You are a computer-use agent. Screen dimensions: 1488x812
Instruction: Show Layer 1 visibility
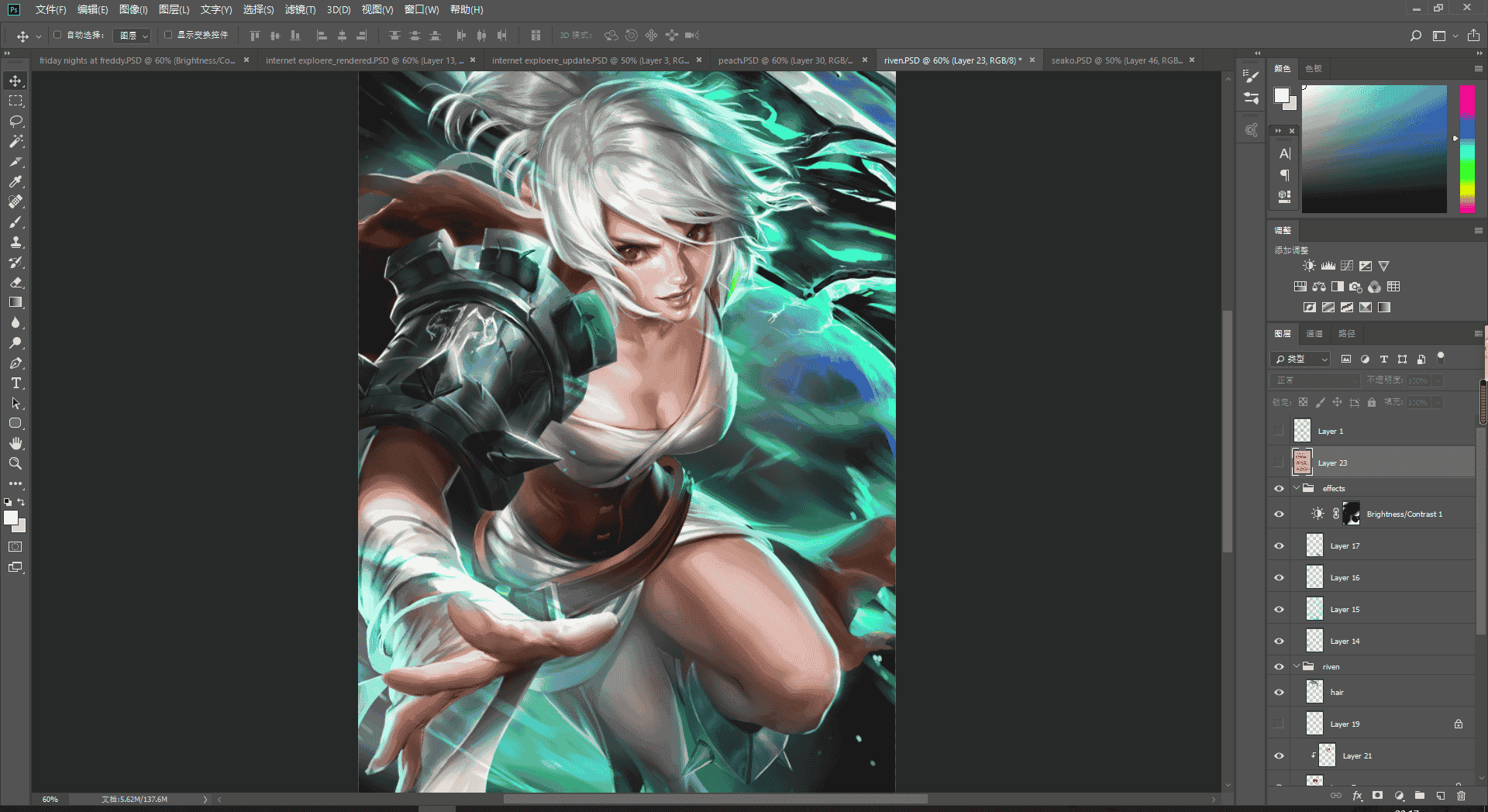click(x=1279, y=431)
